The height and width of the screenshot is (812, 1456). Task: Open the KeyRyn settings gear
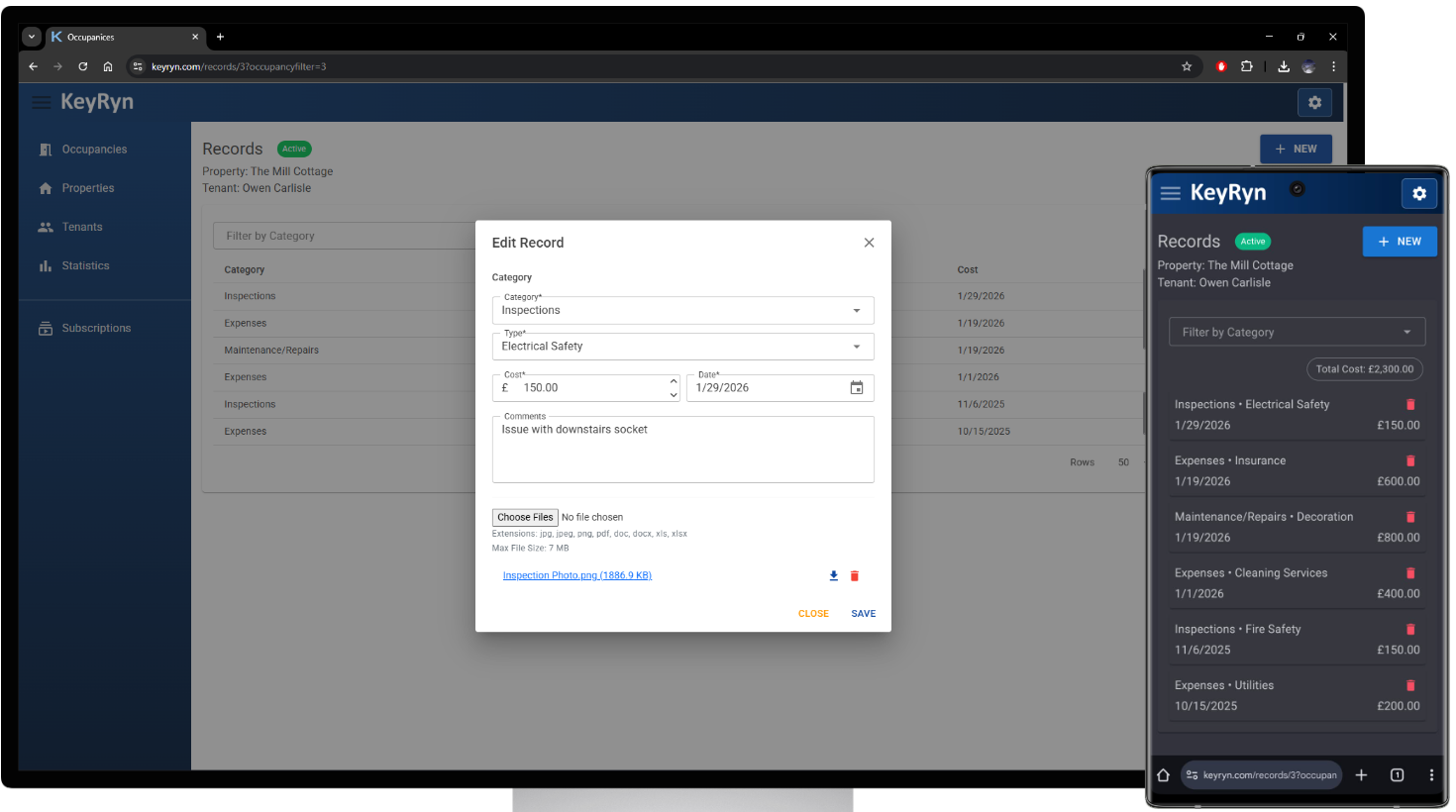1314,102
